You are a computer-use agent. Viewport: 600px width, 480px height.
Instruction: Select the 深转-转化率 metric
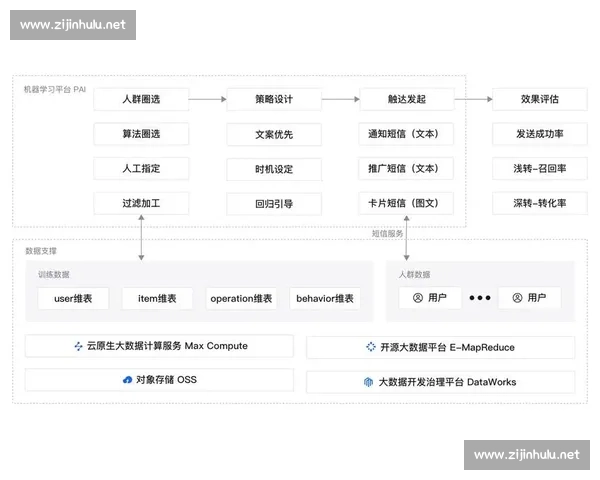[x=540, y=204]
